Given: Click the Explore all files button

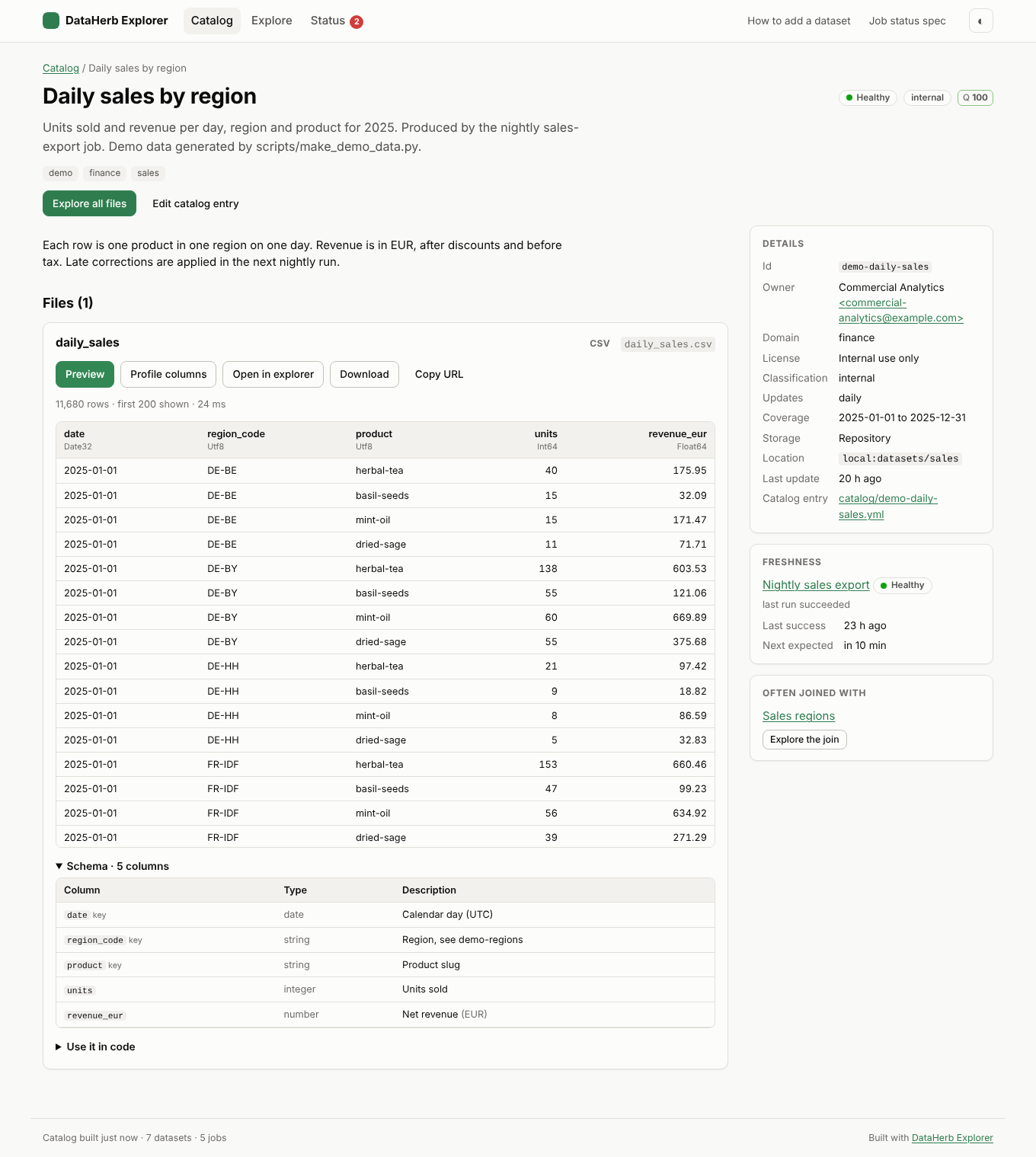Looking at the screenshot, I should pyautogui.click(x=89, y=203).
